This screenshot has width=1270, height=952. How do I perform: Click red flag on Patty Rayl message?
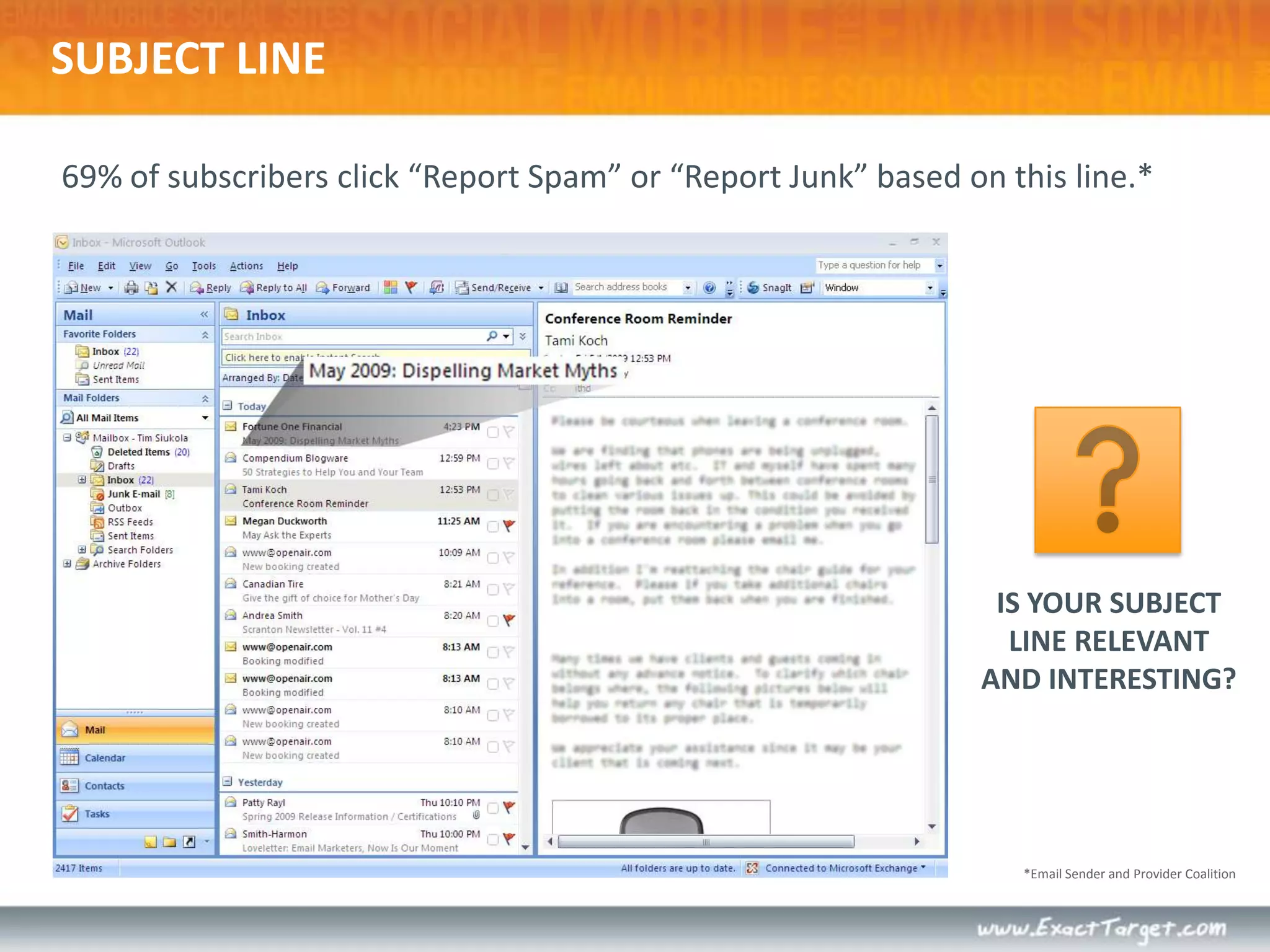509,807
